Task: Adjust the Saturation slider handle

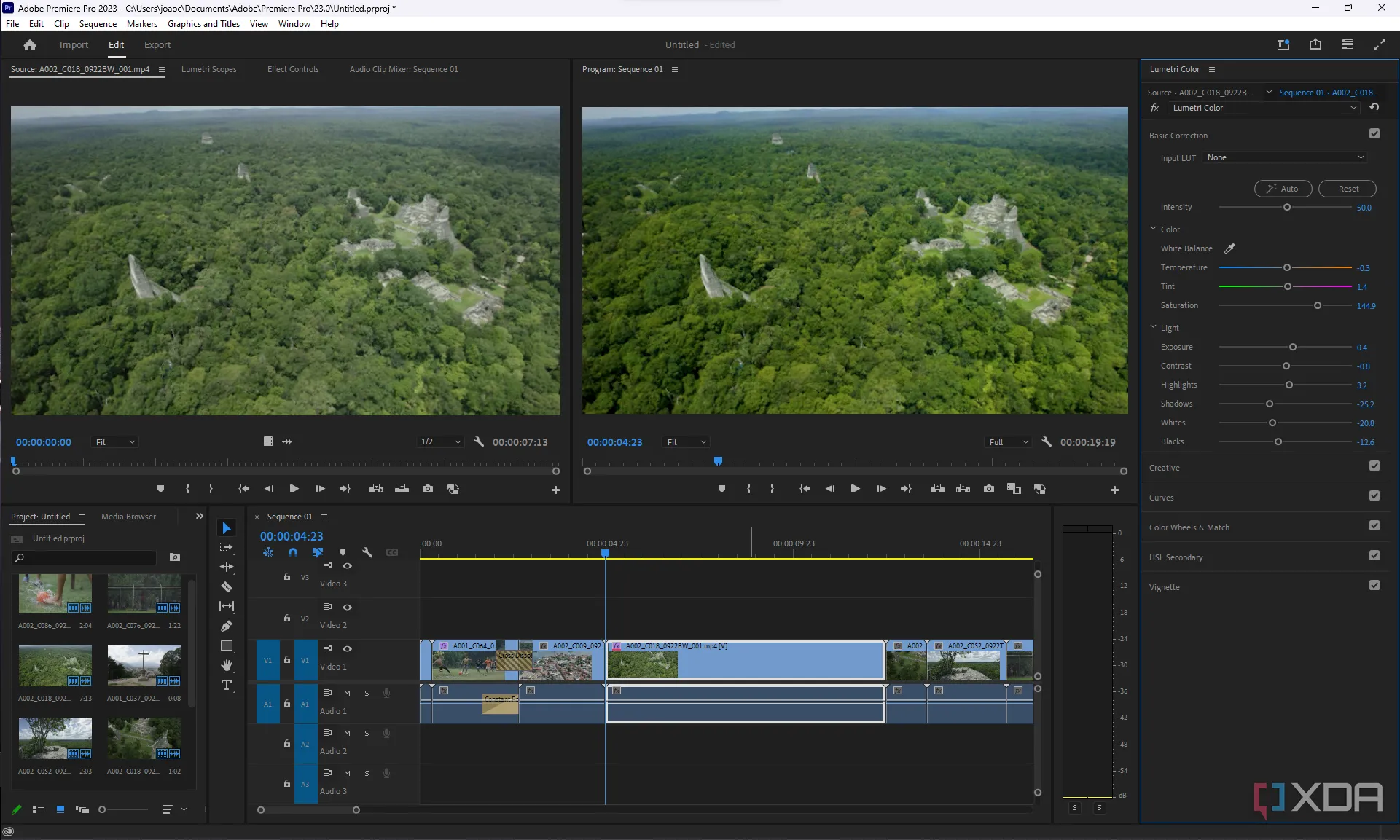Action: [1318, 305]
